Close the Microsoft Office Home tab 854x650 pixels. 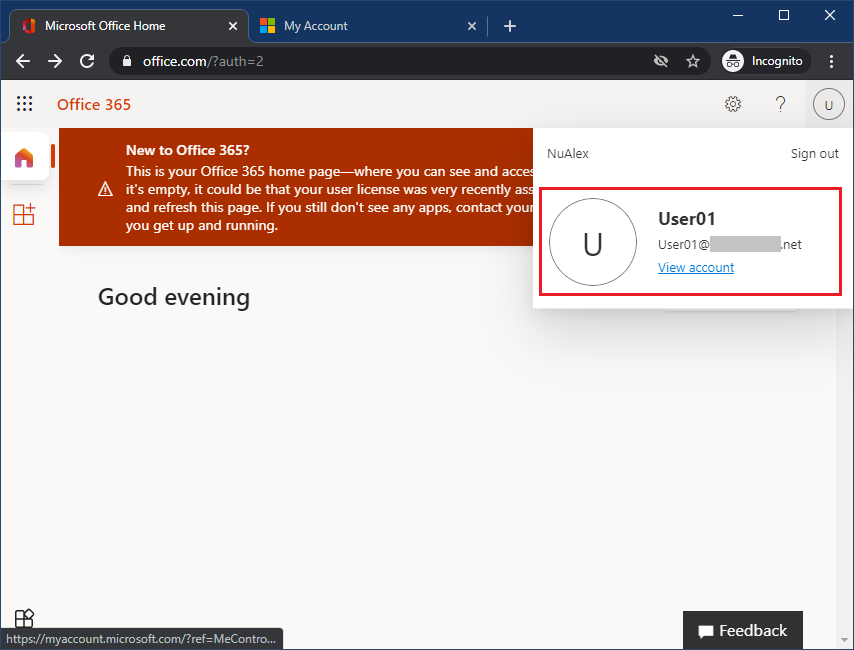click(233, 26)
